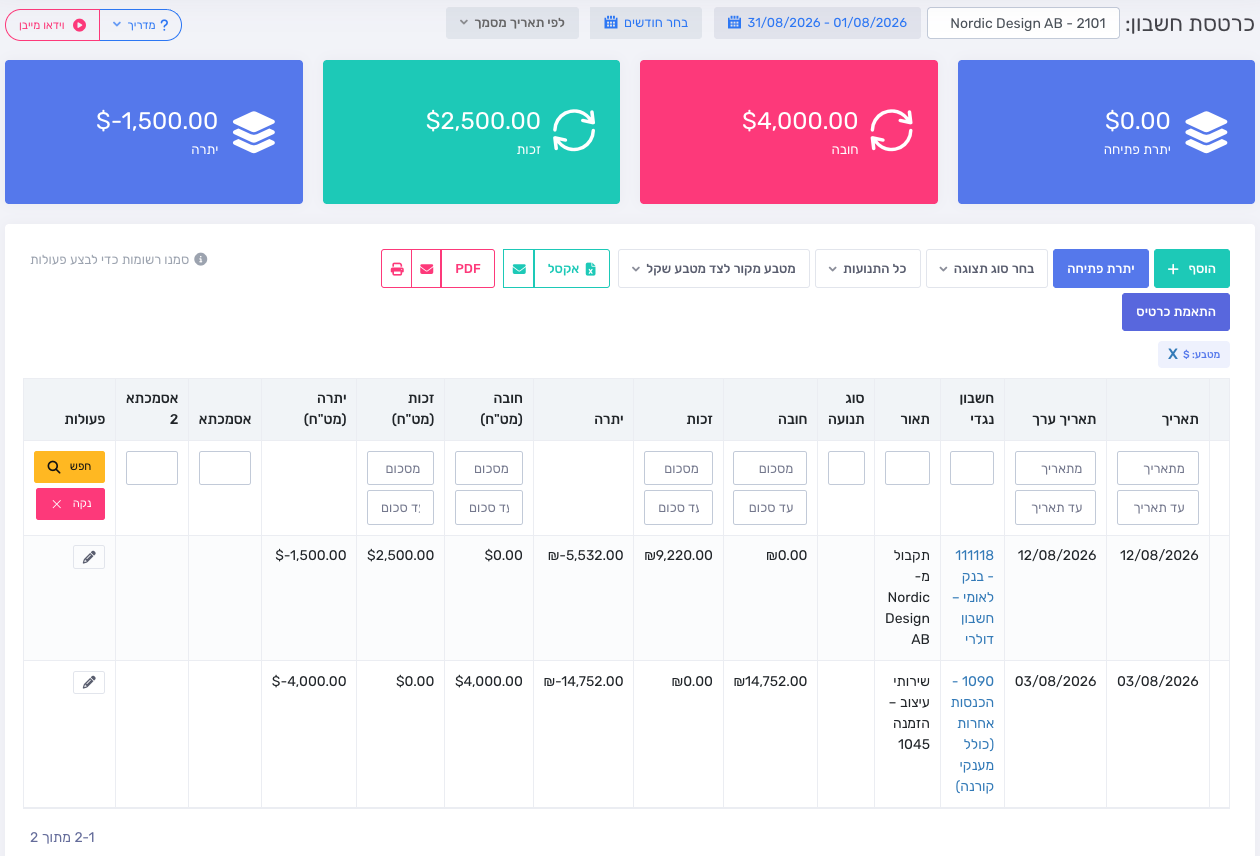Edit the 03/08/2026 transaction row pencil
Viewport: 1260px width, 856px height.
click(89, 683)
